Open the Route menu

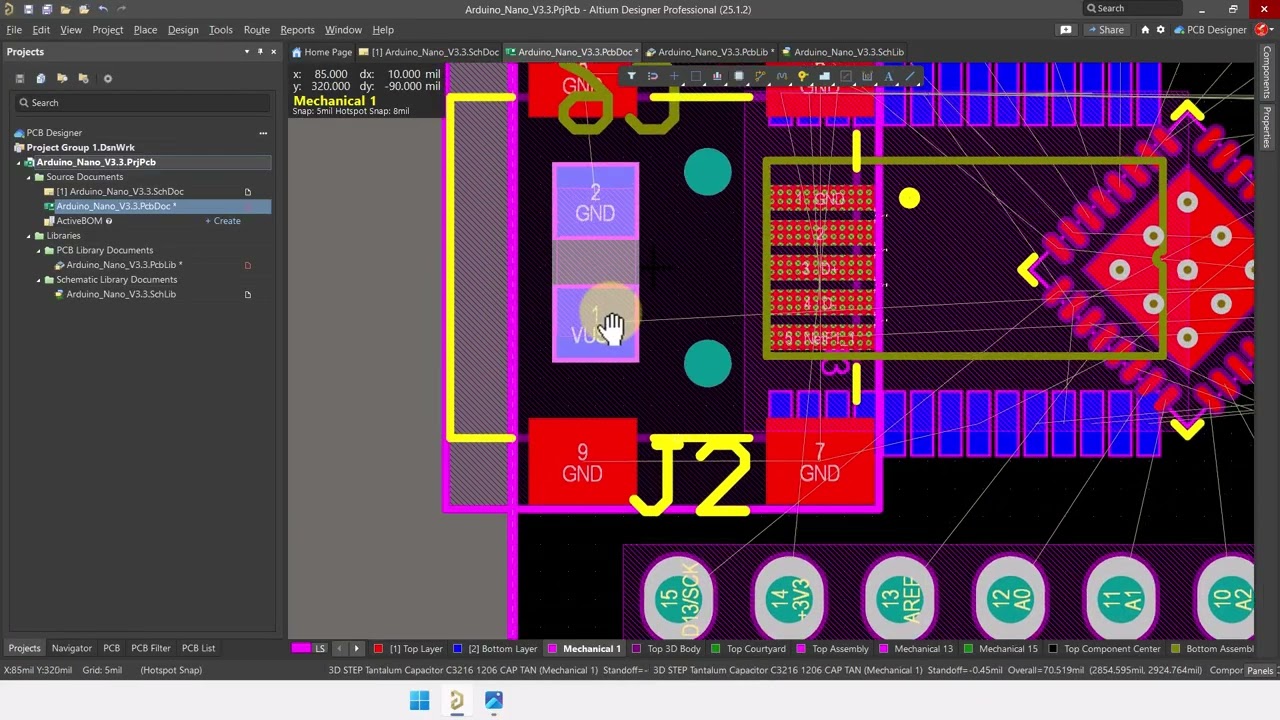coord(257,30)
